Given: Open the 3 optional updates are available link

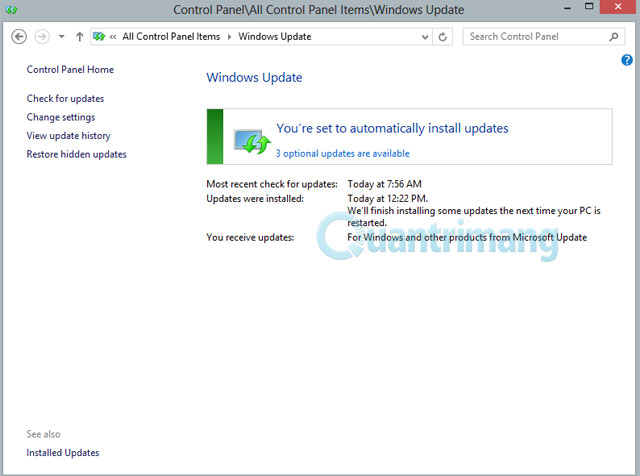Looking at the screenshot, I should (342, 153).
